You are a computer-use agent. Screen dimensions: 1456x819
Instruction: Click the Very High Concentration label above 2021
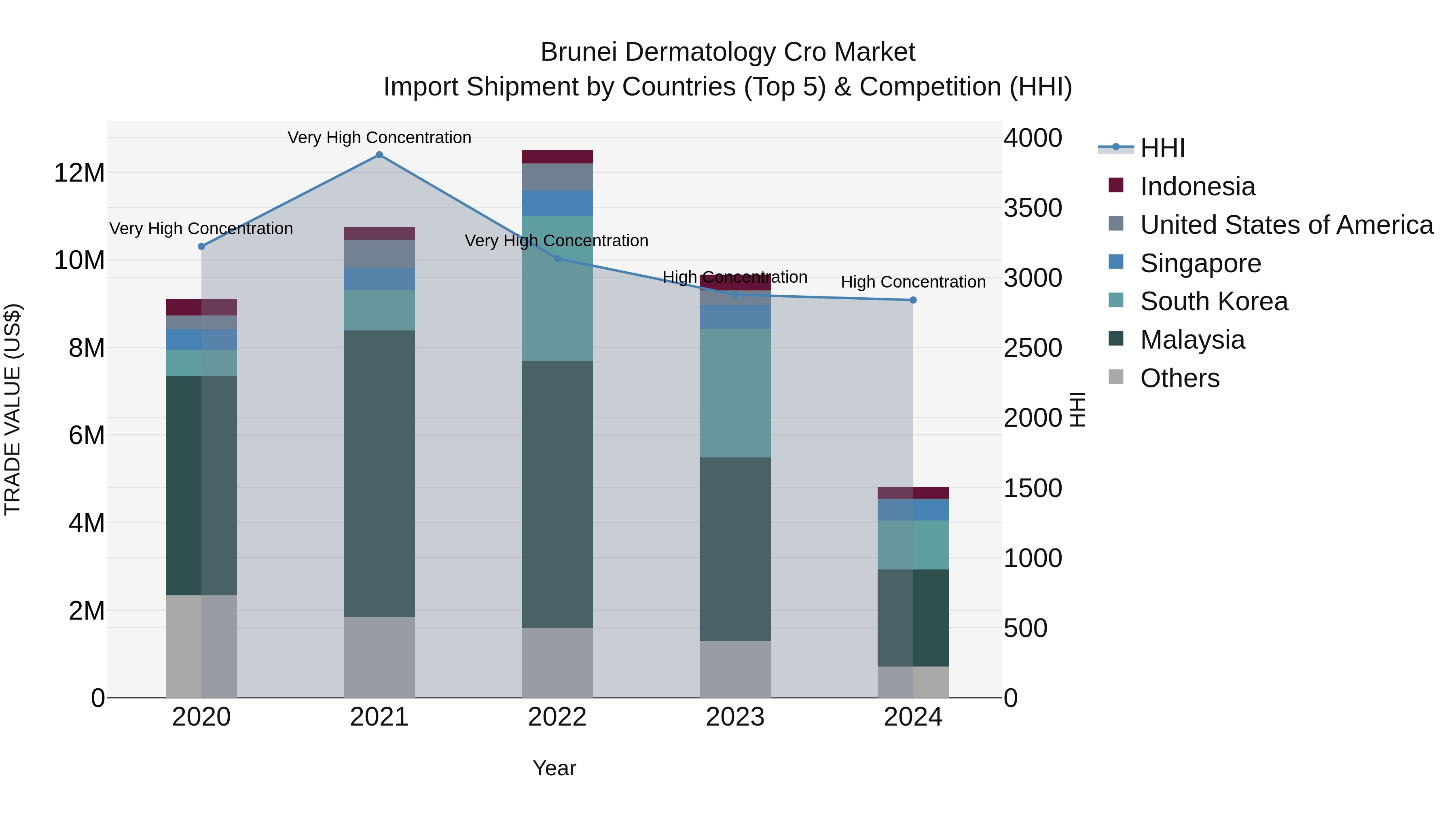click(x=379, y=138)
